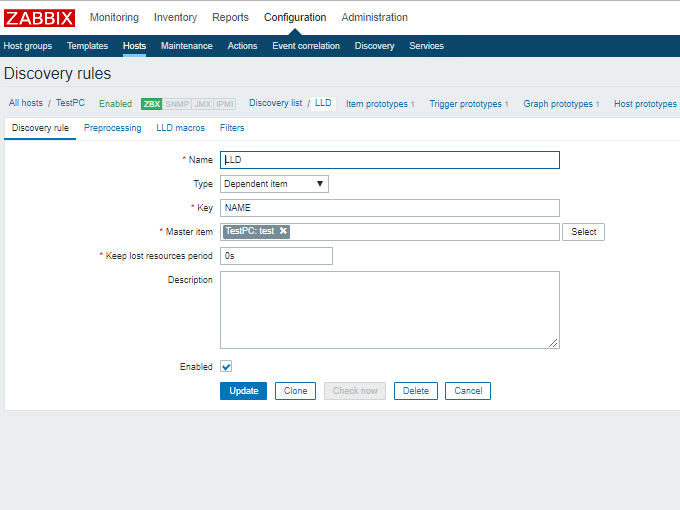Open Graph prototypes link
Viewport: 680px width, 510px height.
click(558, 104)
